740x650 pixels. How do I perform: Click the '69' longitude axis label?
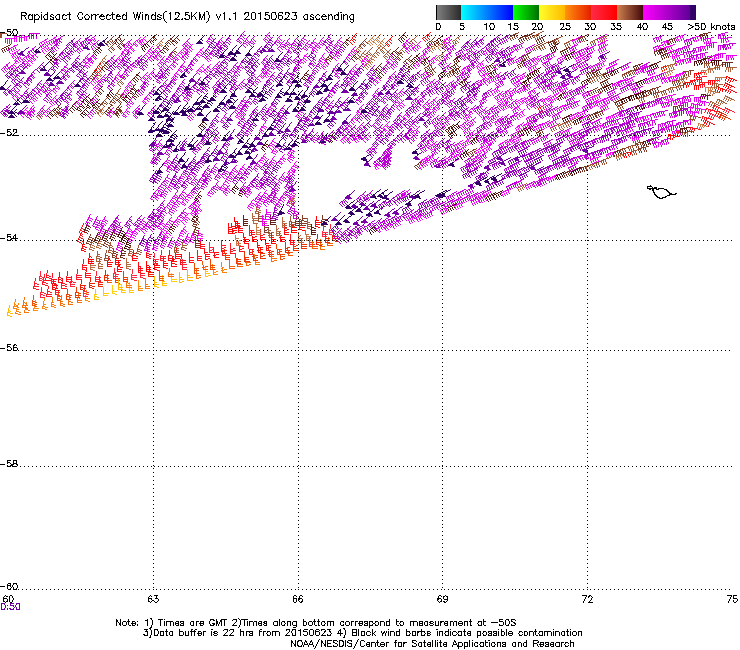click(442, 599)
